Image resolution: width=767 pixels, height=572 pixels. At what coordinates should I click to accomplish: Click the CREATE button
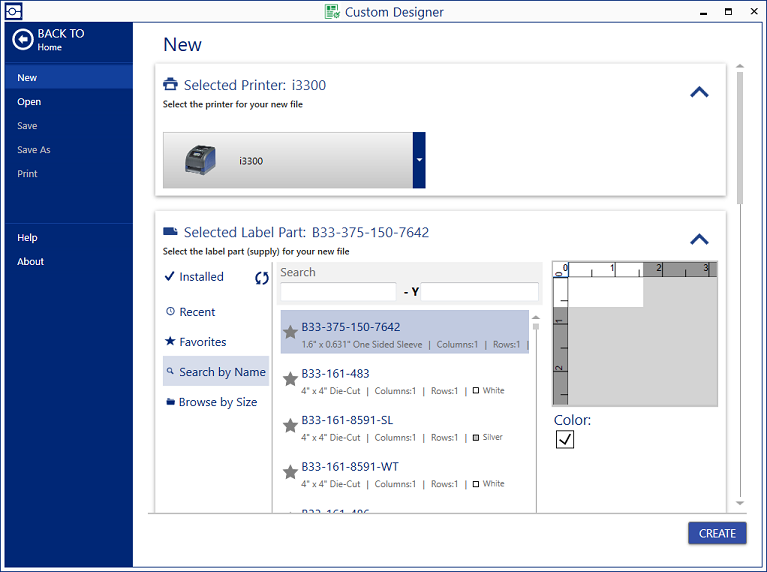717,533
